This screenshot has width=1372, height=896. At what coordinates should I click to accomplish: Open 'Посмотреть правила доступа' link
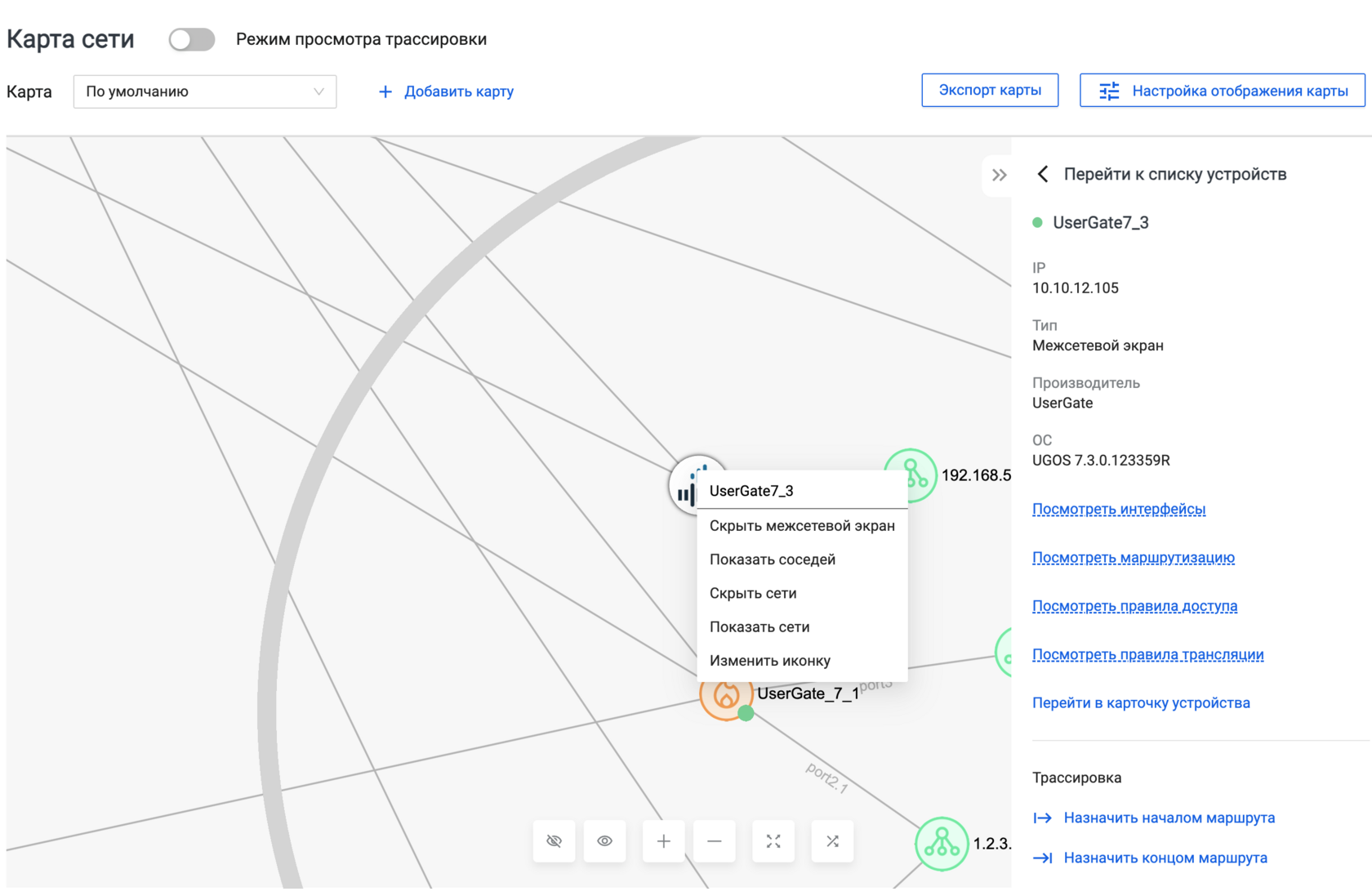pyautogui.click(x=1134, y=606)
